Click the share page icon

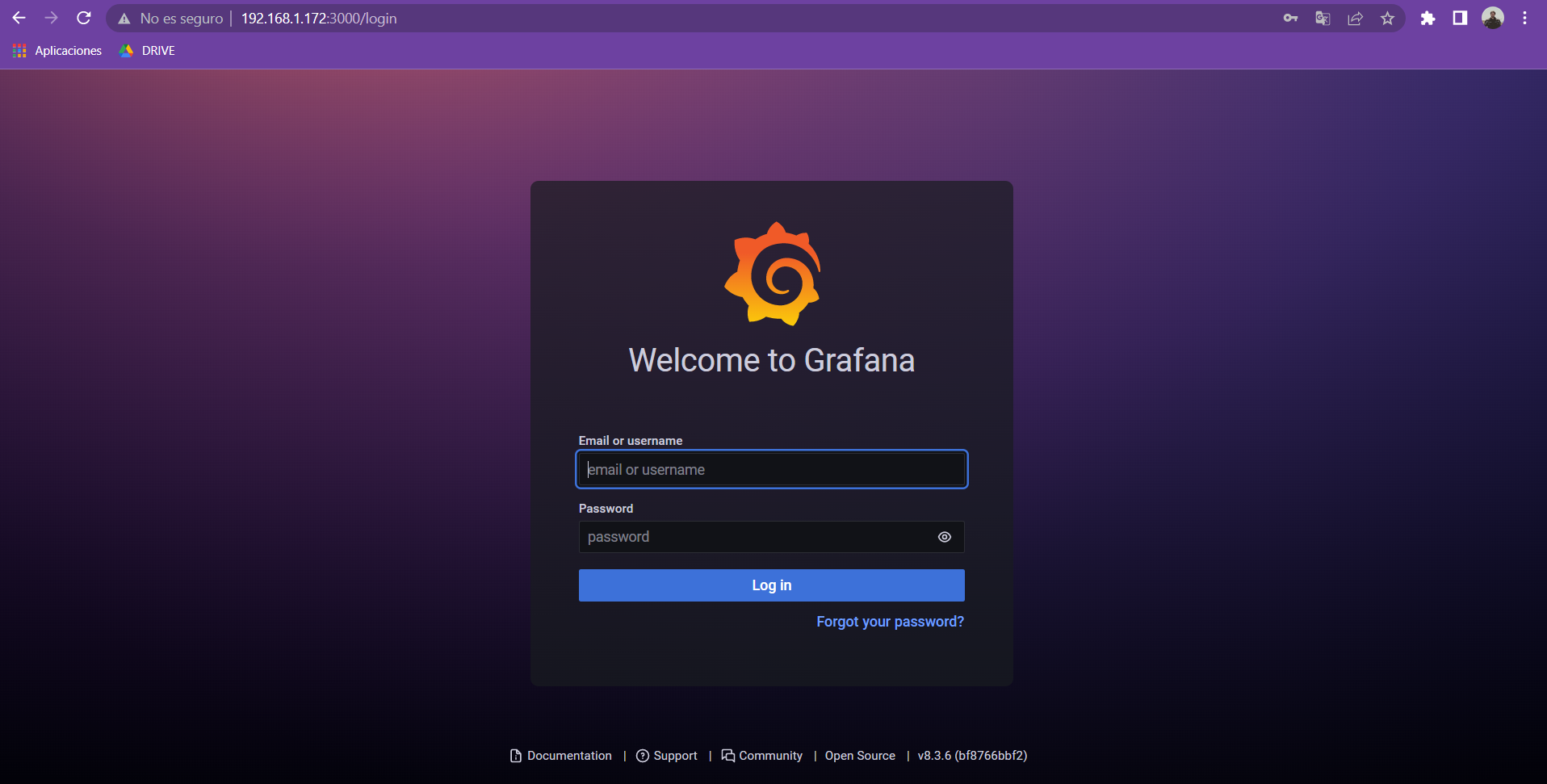point(1355,18)
